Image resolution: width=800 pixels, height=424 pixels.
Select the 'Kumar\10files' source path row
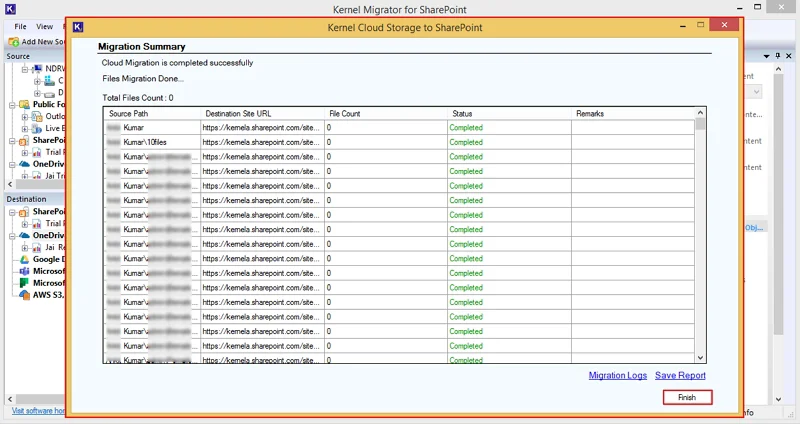(398, 142)
